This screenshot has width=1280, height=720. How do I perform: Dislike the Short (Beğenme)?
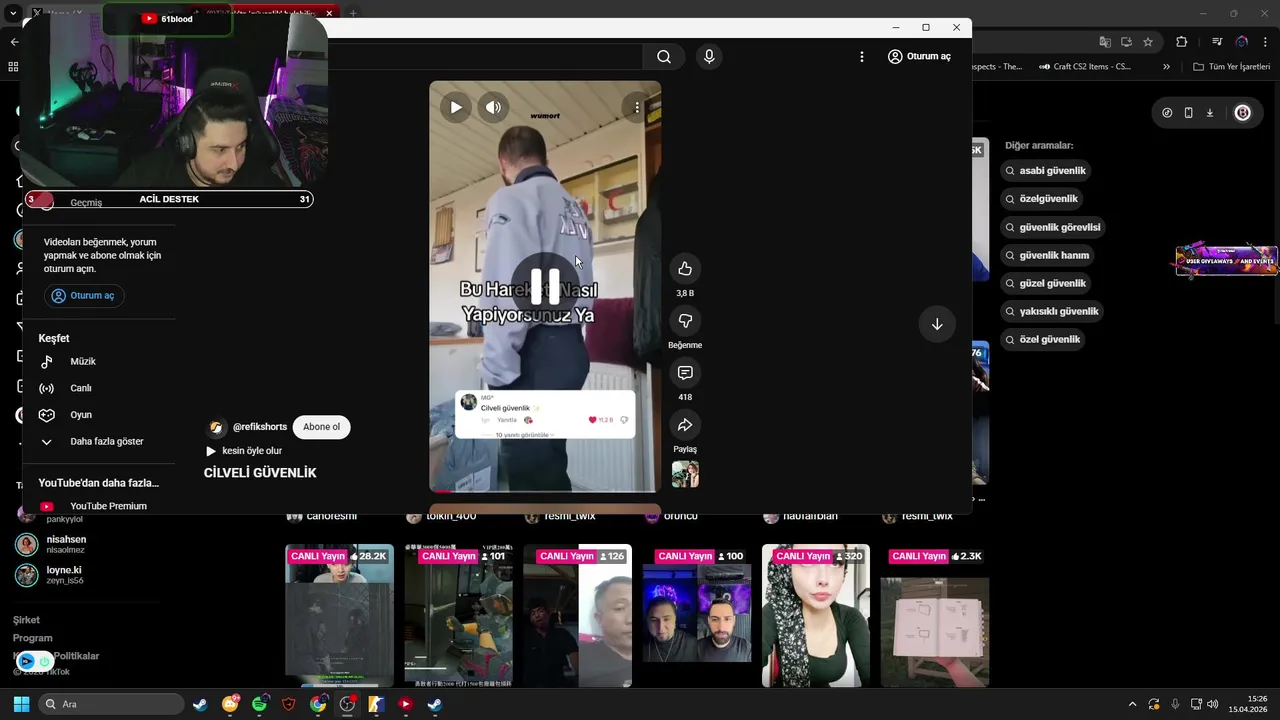(x=685, y=320)
